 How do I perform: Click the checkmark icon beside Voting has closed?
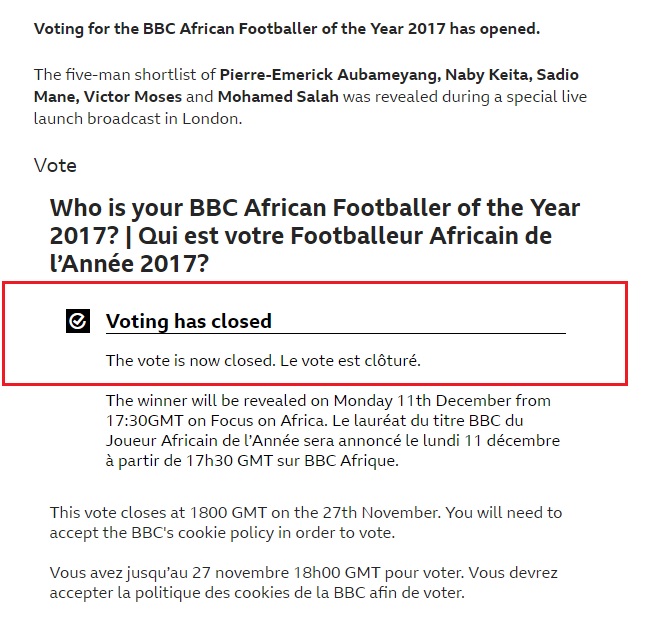(x=78, y=321)
